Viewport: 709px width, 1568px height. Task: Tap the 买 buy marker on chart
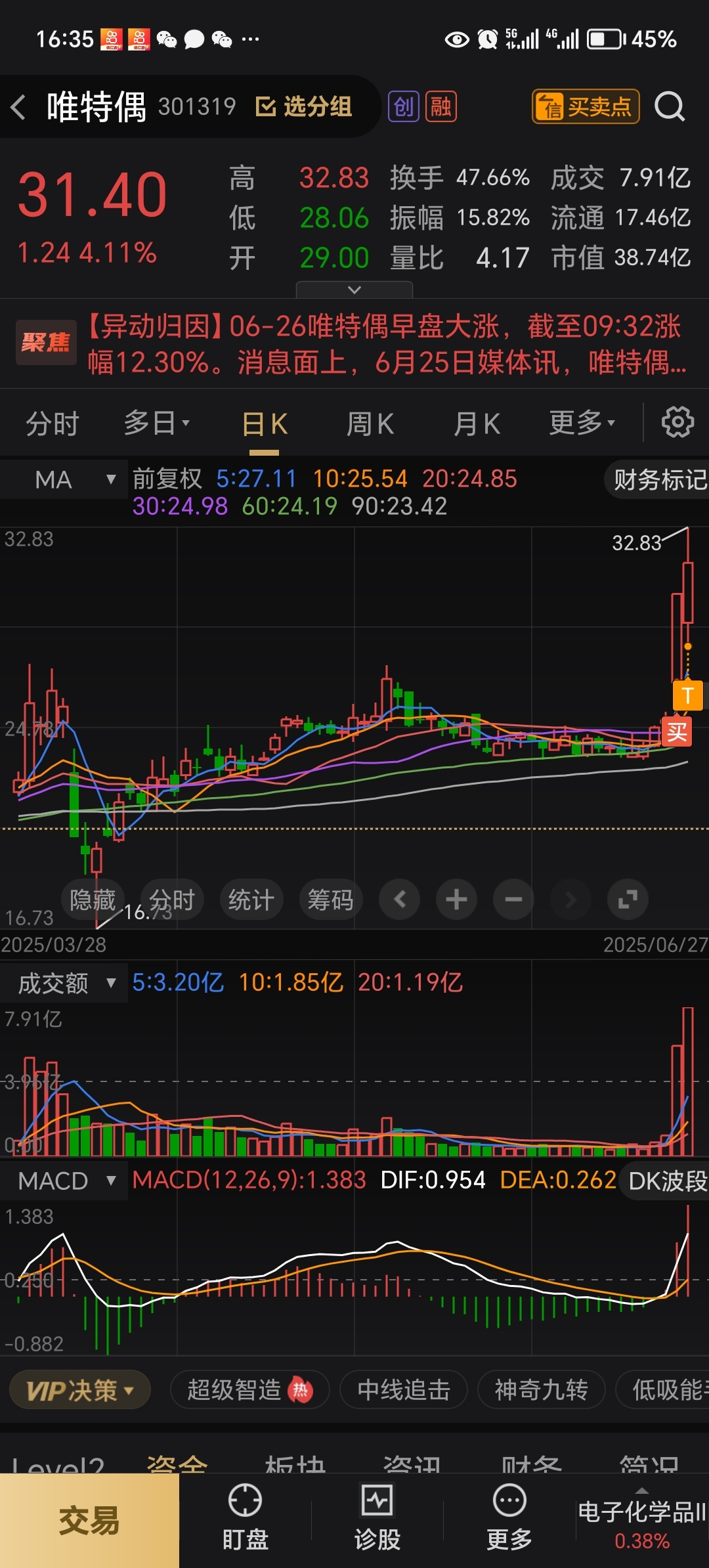[677, 731]
